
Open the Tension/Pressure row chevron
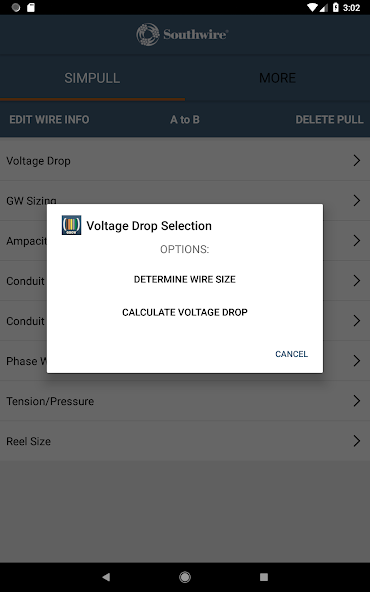(356, 401)
